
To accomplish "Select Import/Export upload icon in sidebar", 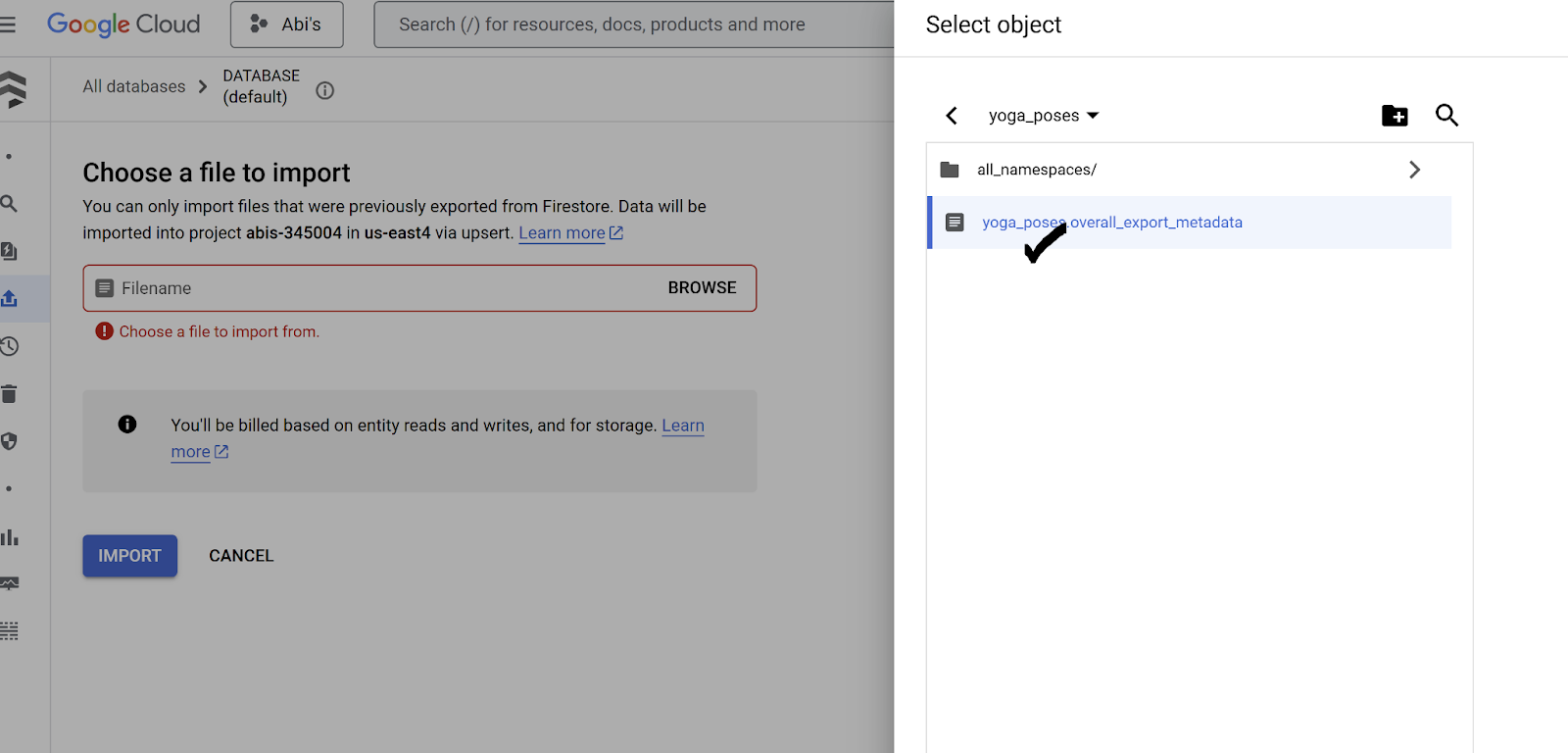I will 10,298.
